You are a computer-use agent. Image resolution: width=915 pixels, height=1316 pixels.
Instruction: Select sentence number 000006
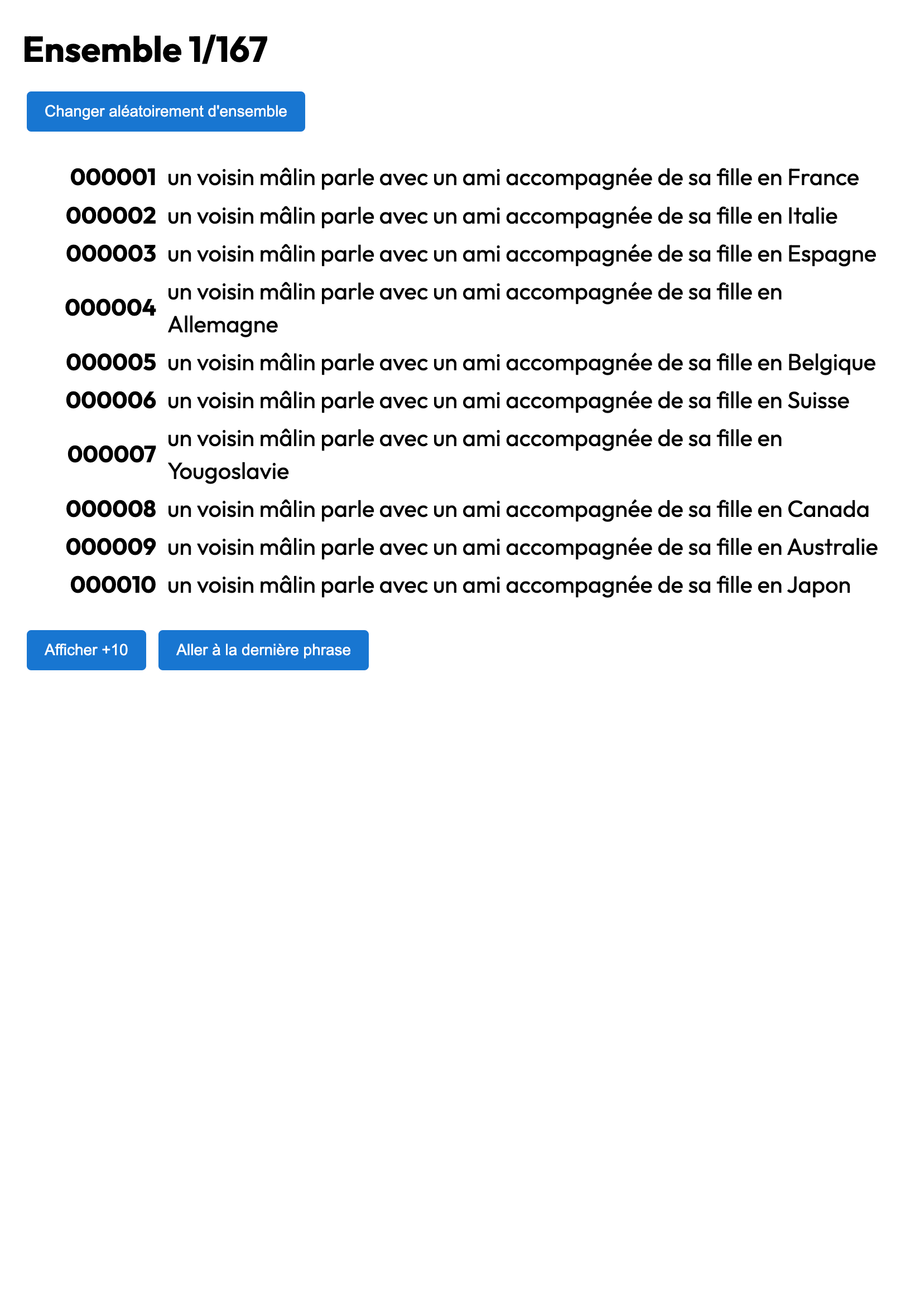(111, 400)
